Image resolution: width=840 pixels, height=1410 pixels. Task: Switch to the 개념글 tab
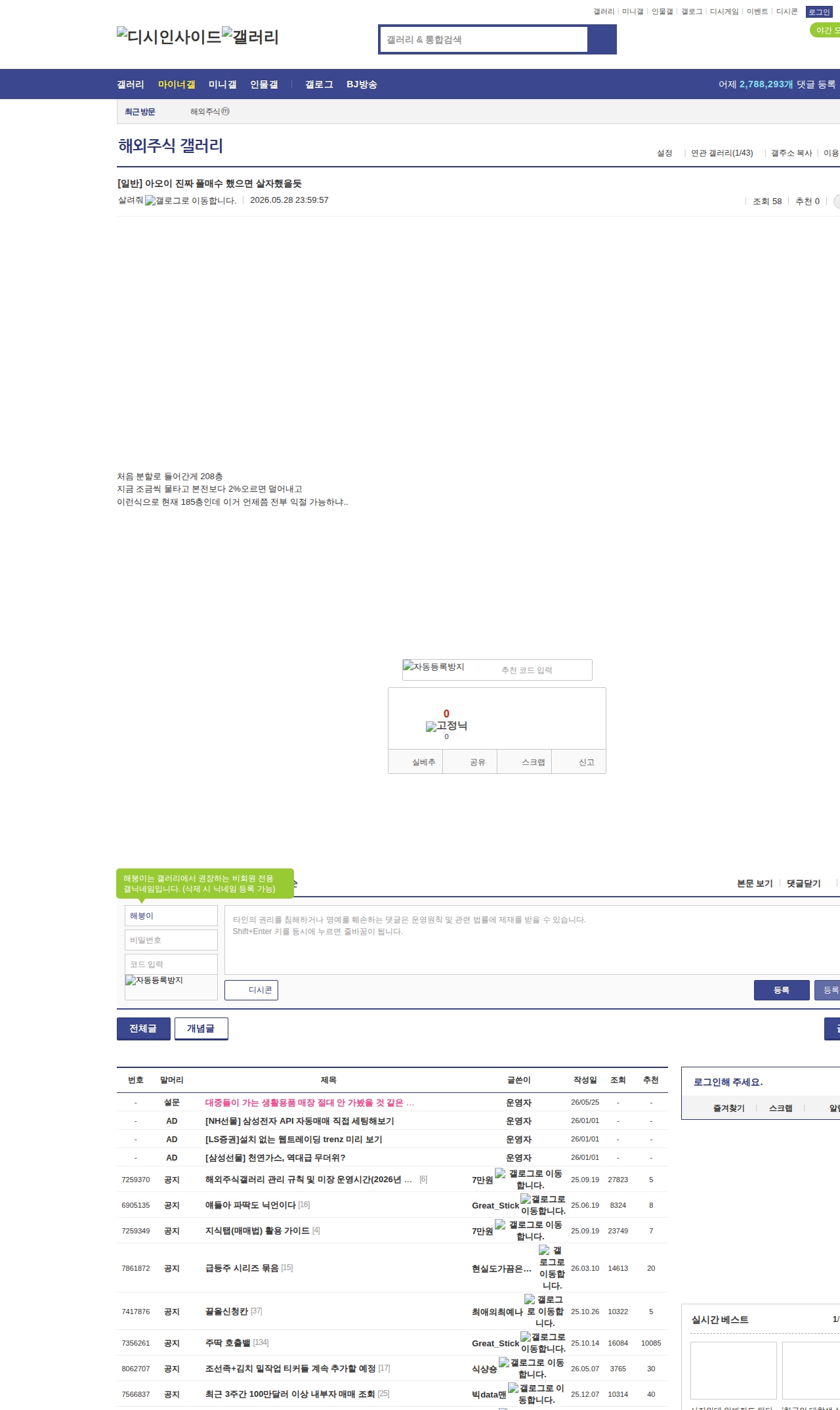coord(201,1029)
